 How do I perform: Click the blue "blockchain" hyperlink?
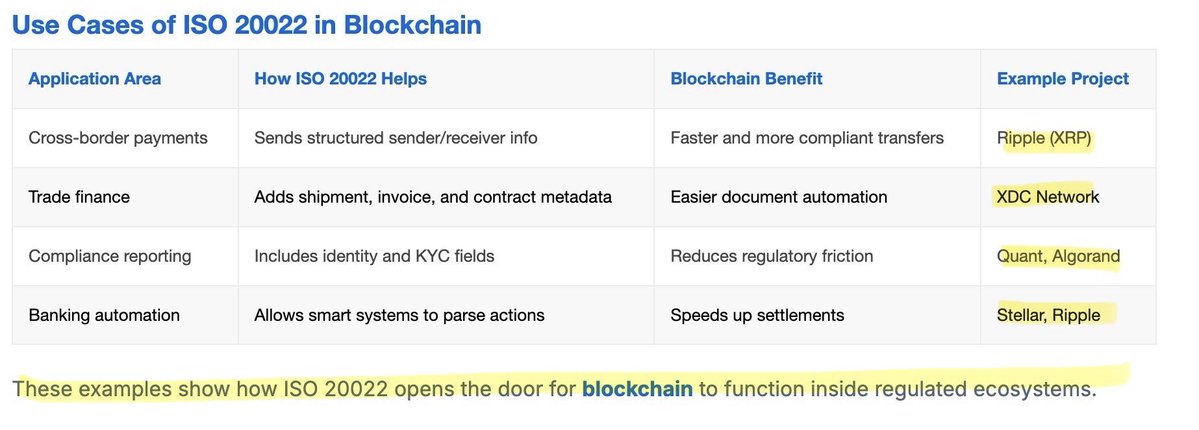pos(637,388)
